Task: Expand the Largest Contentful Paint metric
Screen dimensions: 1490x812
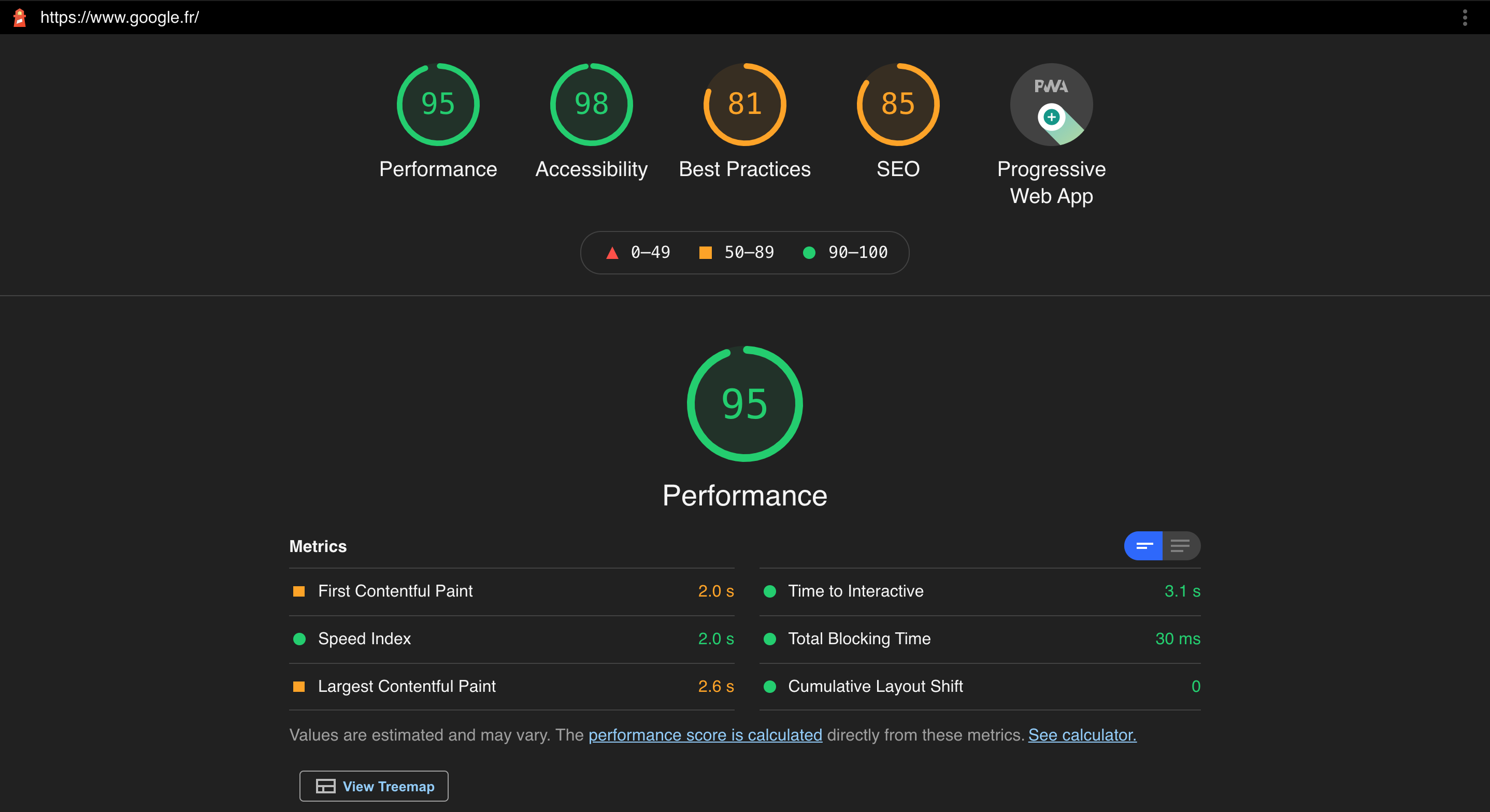Action: coord(511,687)
